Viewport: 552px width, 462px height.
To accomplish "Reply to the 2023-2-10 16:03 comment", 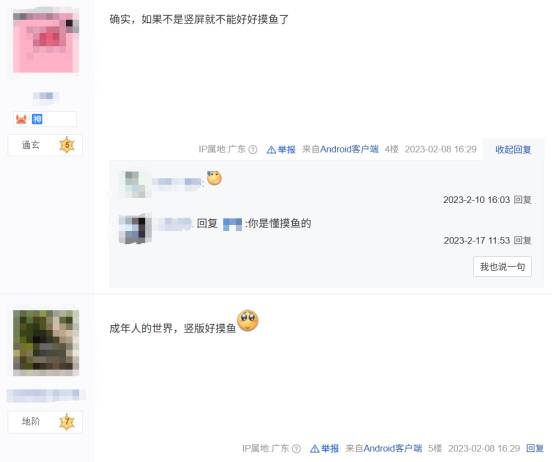I will coord(522,200).
